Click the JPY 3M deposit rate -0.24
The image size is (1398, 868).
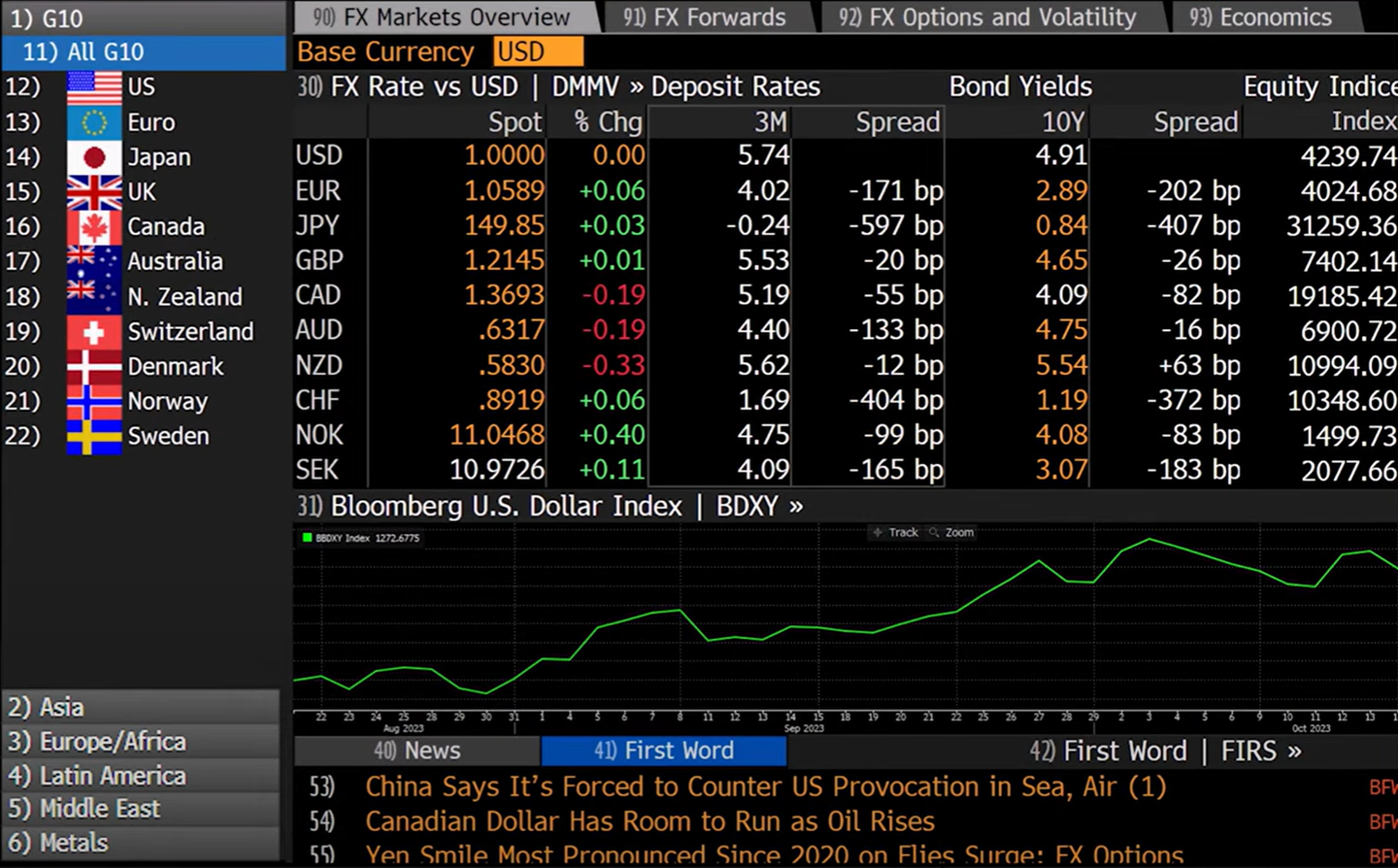757,226
